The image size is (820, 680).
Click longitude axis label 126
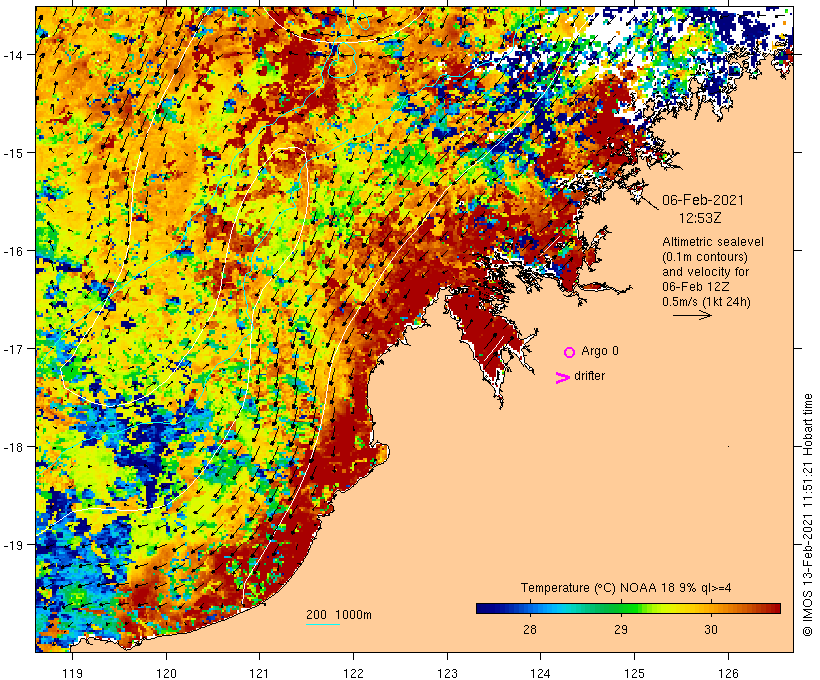tap(728, 673)
